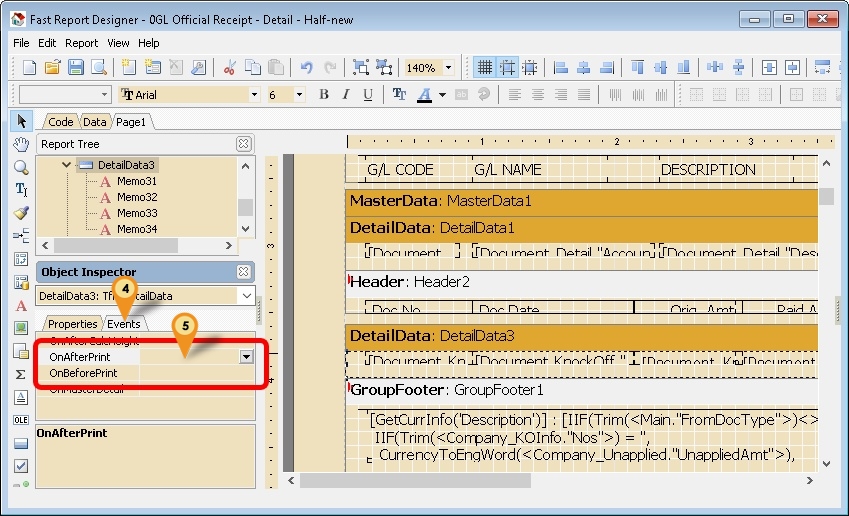Collapse the DetailData3 tree node
The height and width of the screenshot is (516, 849).
(x=67, y=164)
